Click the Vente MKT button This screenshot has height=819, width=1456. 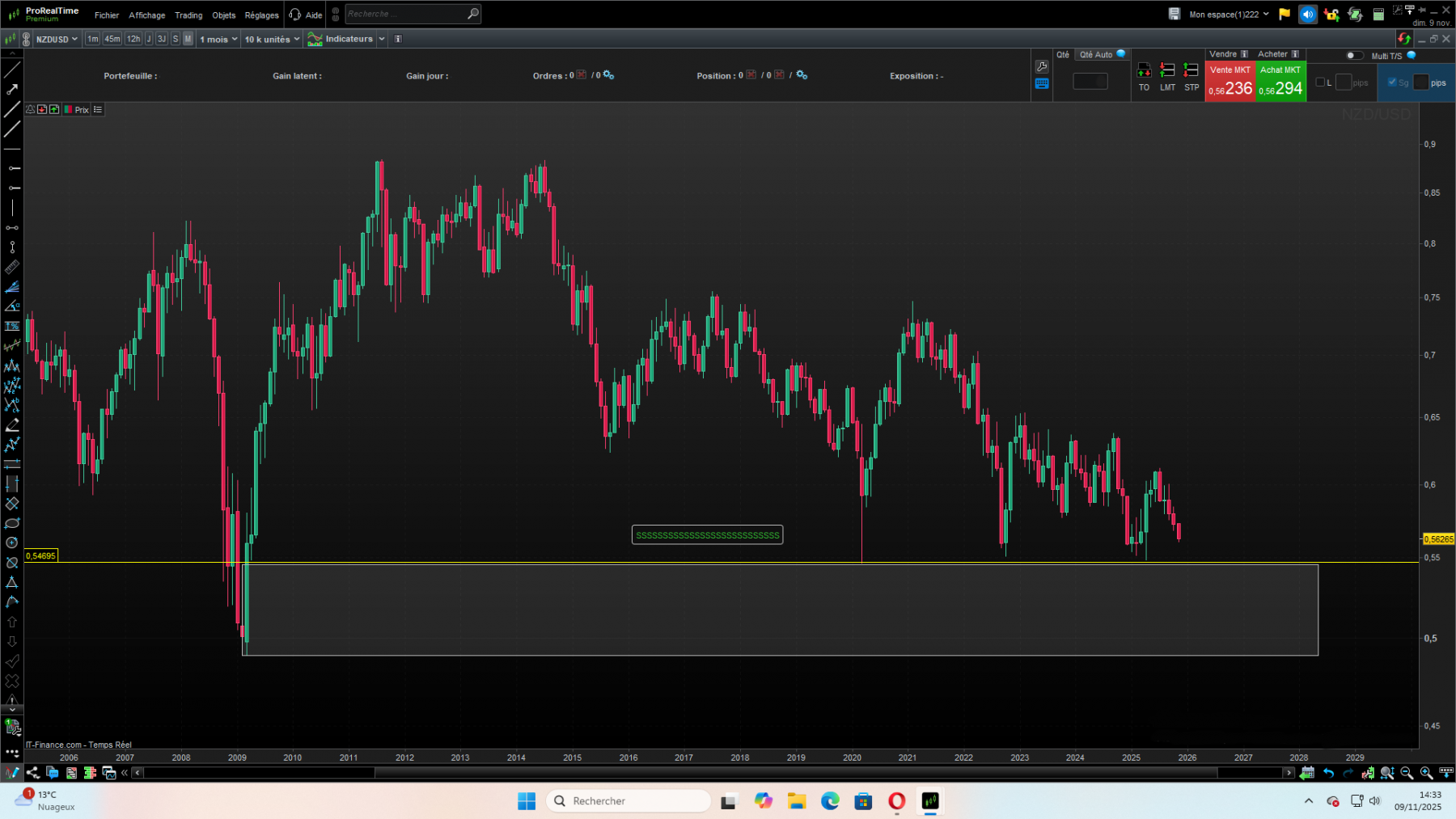[1230, 81]
